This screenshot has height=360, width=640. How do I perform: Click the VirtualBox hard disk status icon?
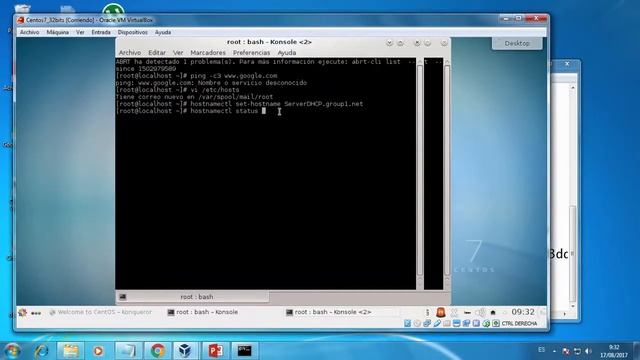point(407,323)
